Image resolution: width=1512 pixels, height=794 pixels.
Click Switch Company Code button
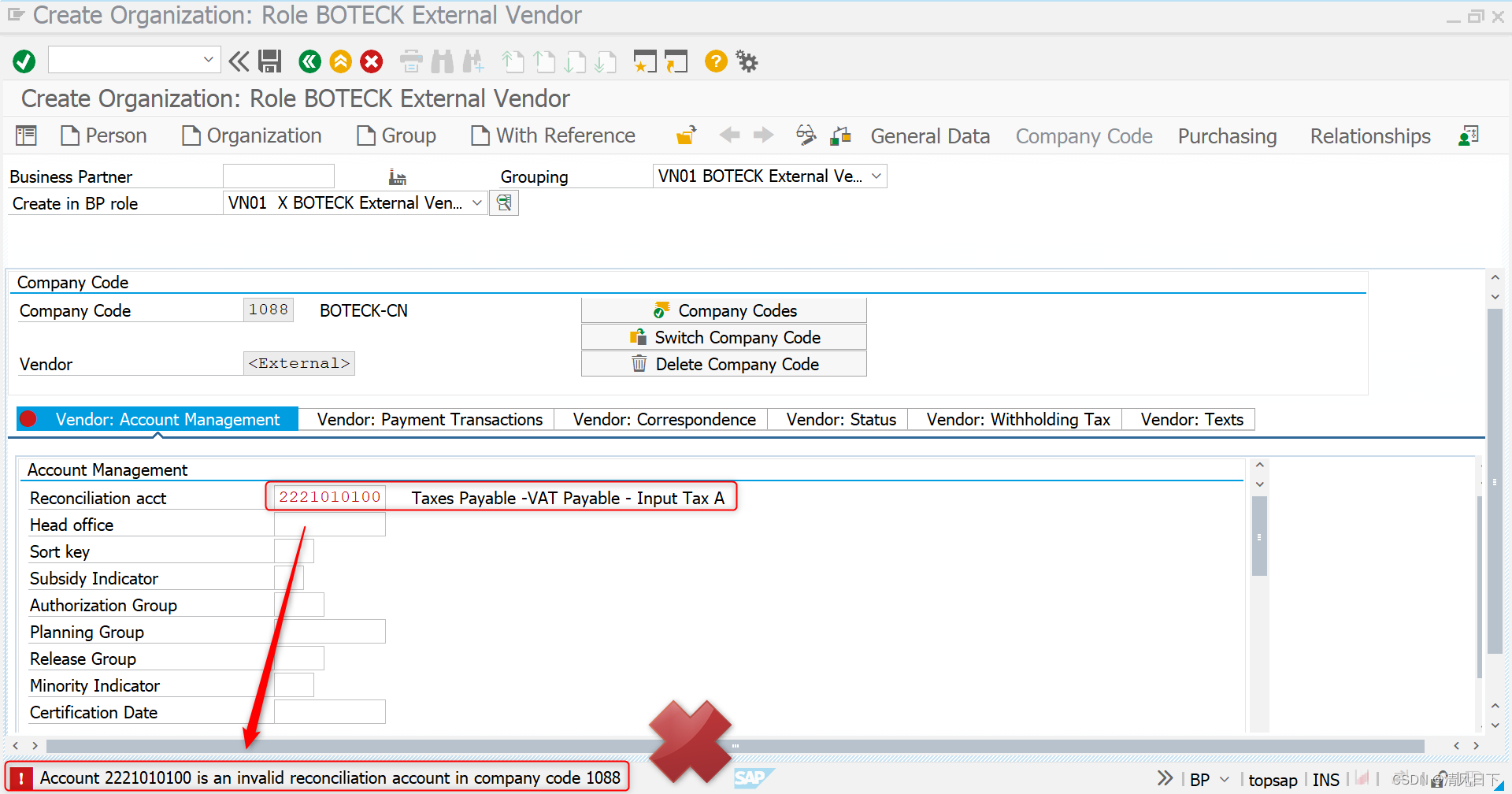pos(724,337)
